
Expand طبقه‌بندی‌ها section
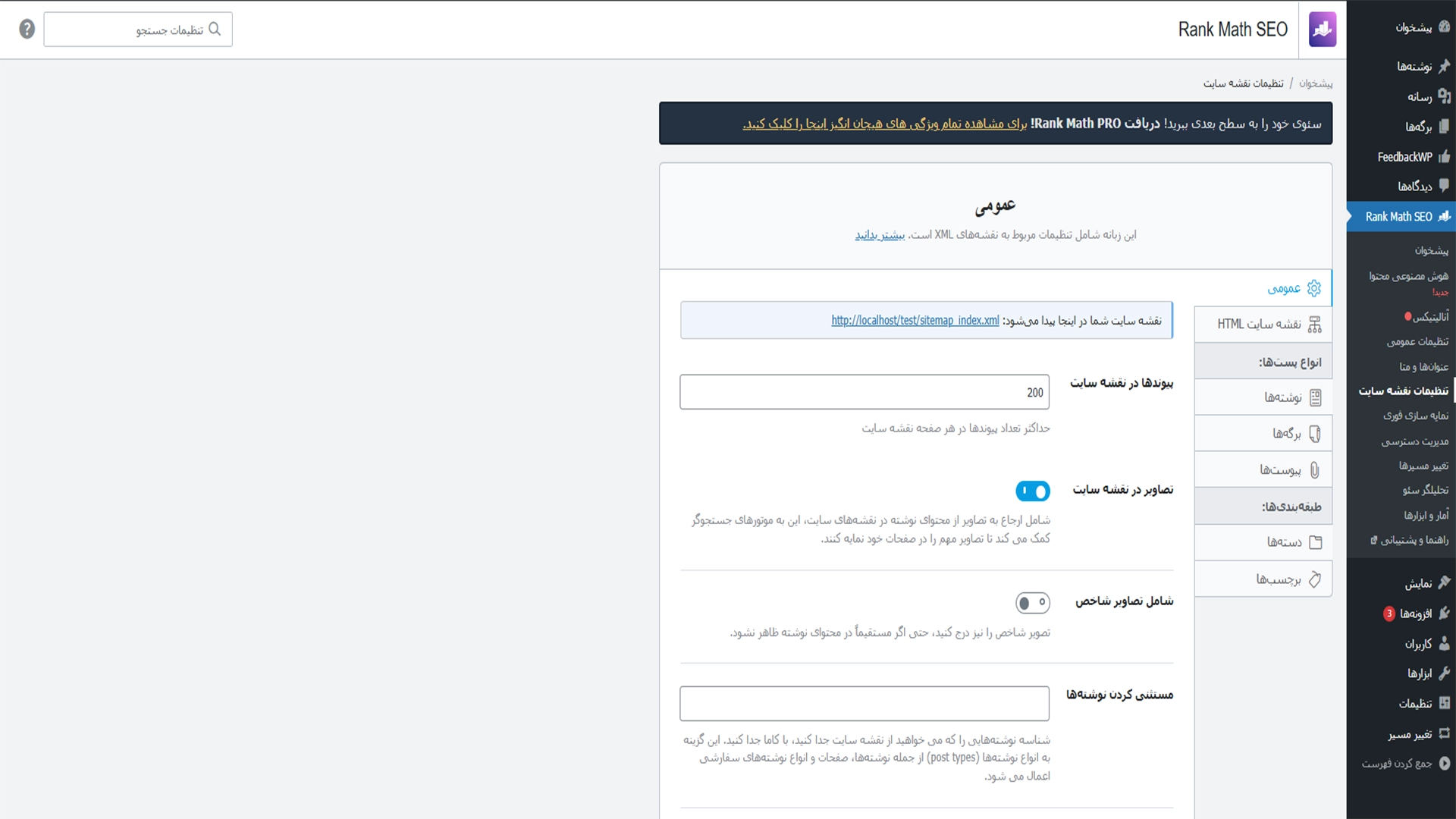pyautogui.click(x=1263, y=507)
